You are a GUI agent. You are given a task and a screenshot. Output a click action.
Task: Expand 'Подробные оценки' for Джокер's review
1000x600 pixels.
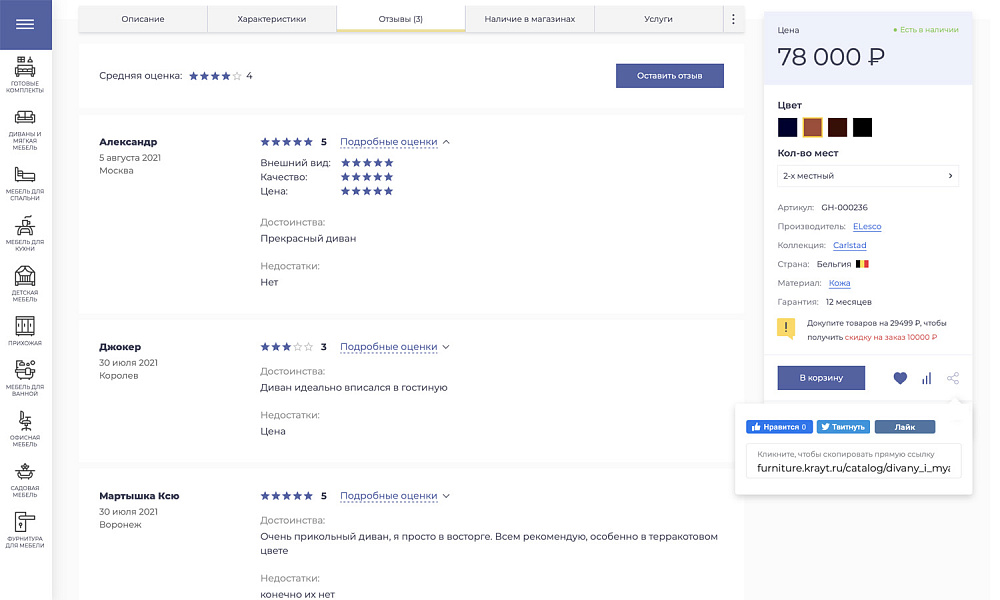click(x=391, y=347)
